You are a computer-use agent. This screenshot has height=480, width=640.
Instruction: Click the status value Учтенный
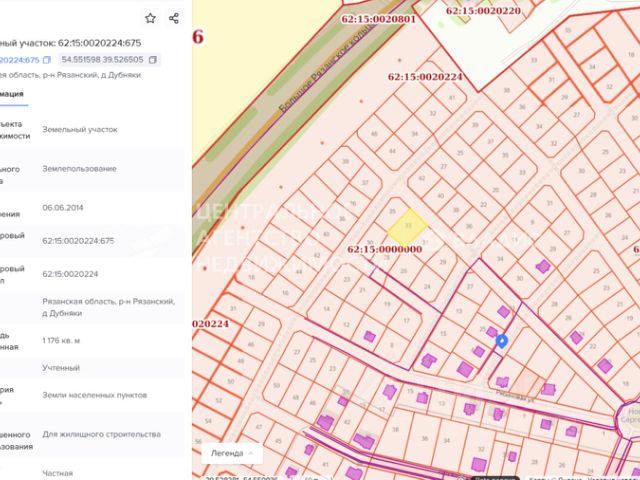pos(61,368)
